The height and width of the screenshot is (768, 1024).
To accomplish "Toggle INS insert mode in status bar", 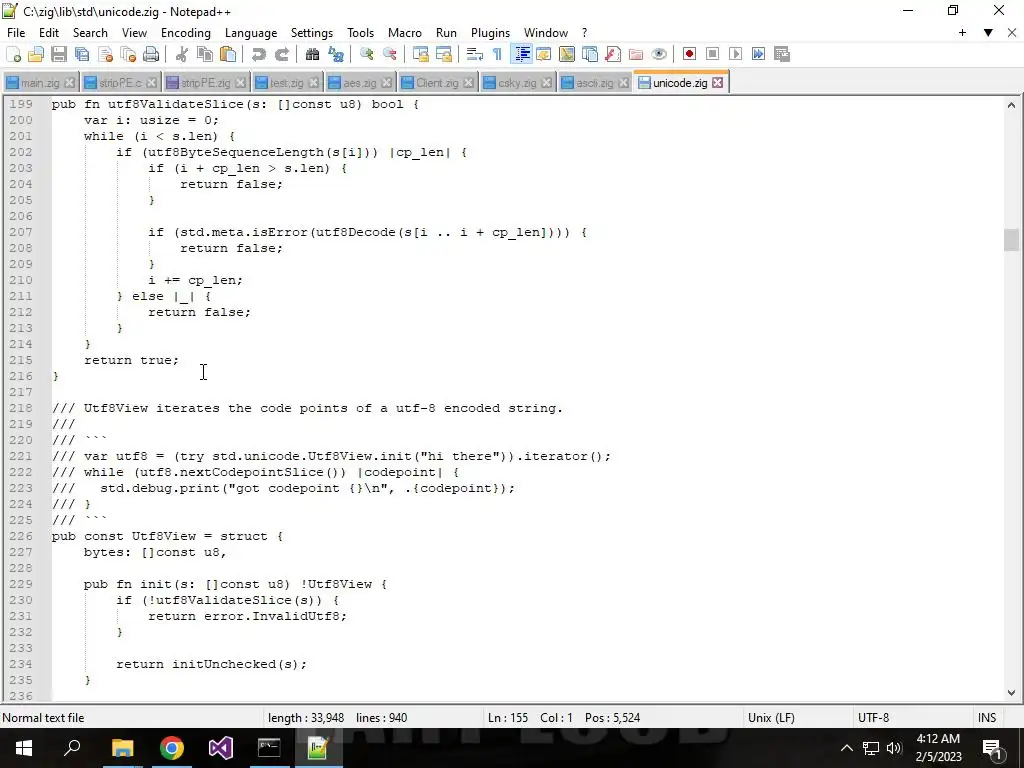I will coord(987,718).
